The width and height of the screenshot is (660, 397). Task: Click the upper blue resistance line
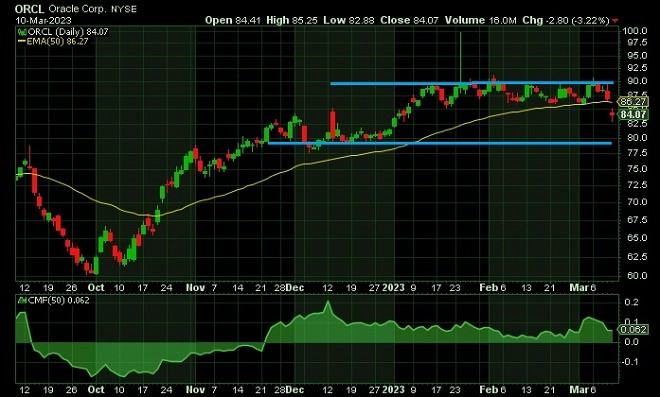point(472,83)
